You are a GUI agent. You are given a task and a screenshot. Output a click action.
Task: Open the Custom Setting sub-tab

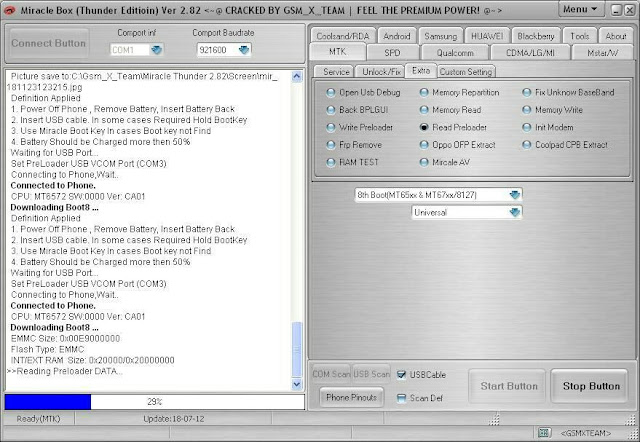click(466, 72)
